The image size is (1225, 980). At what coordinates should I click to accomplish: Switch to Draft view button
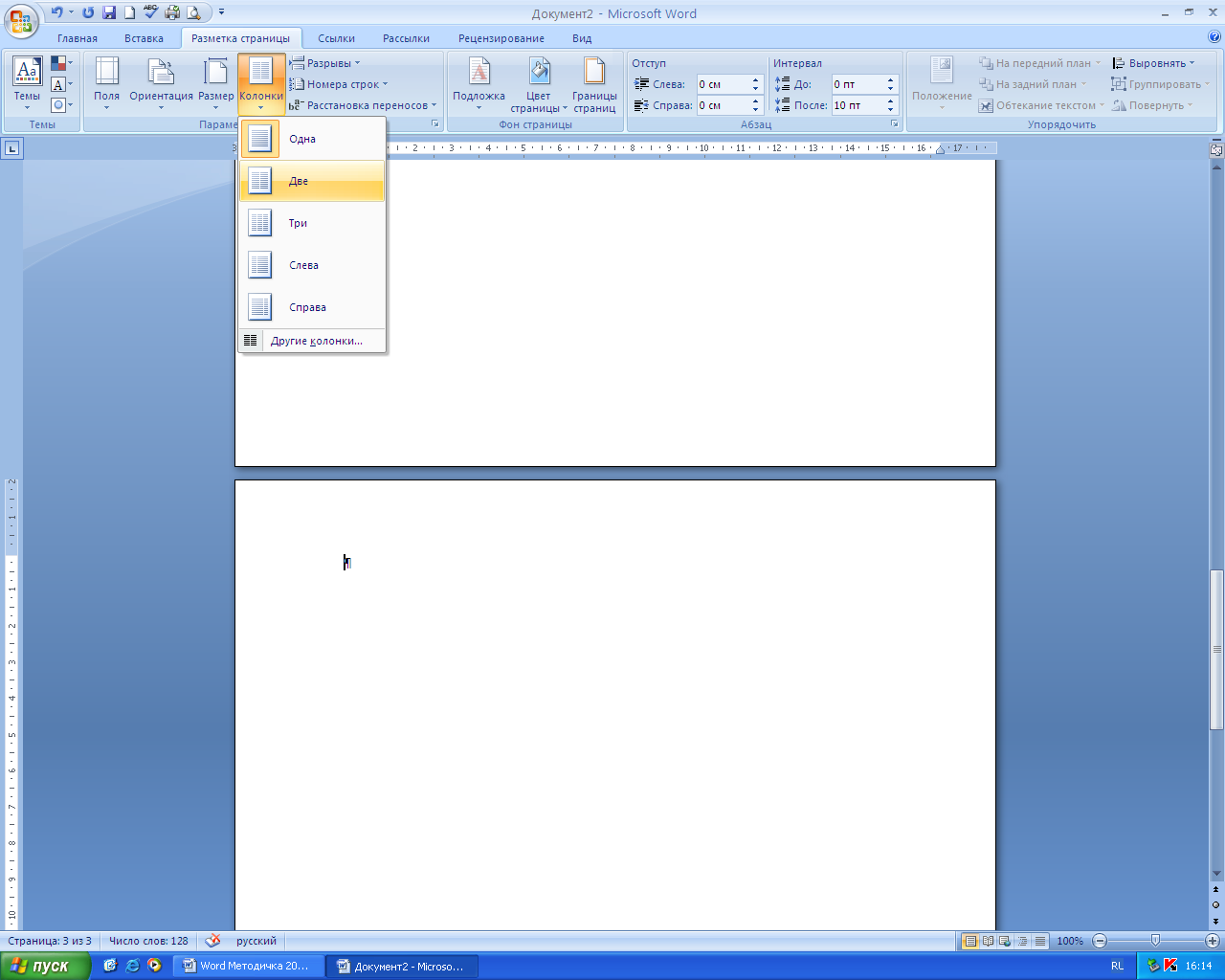(x=1039, y=941)
